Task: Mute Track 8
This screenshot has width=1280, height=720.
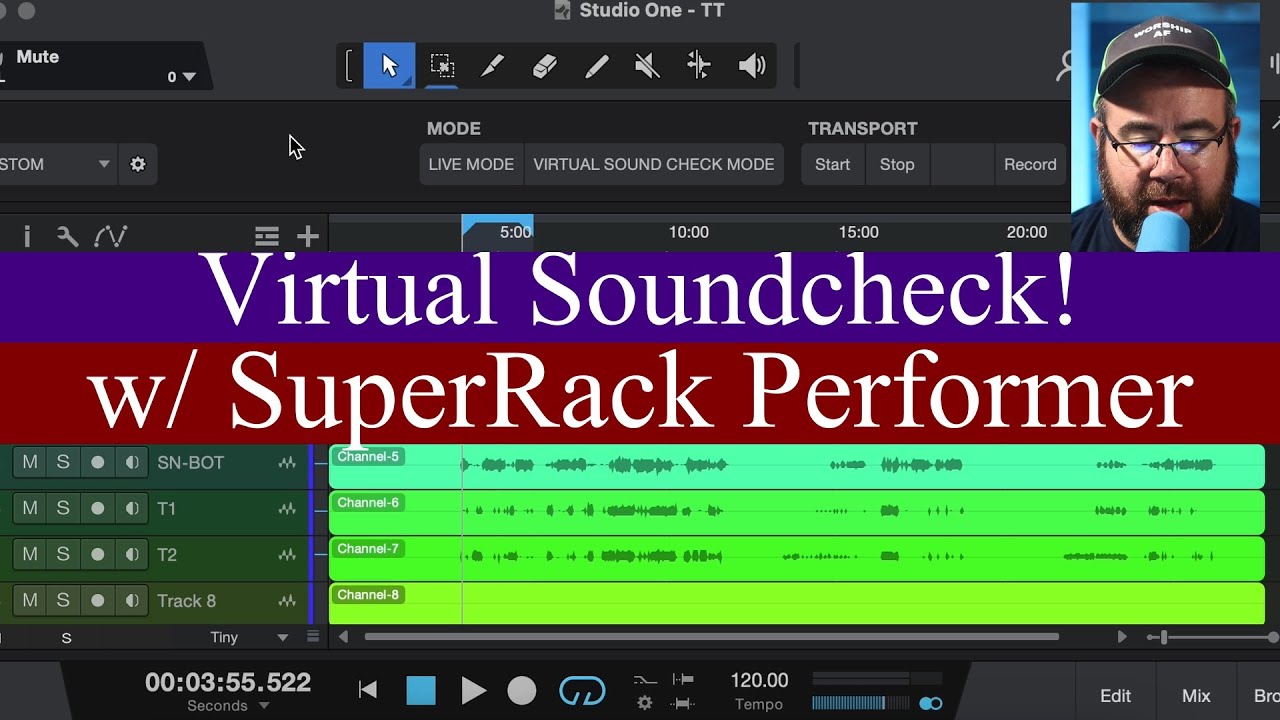Action: pos(30,600)
